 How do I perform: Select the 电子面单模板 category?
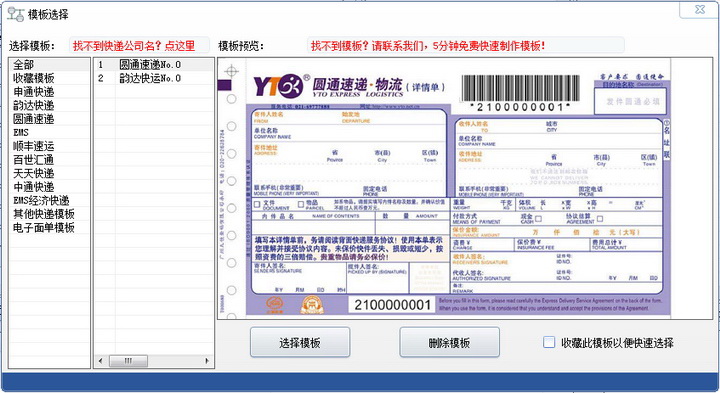(x=50, y=227)
